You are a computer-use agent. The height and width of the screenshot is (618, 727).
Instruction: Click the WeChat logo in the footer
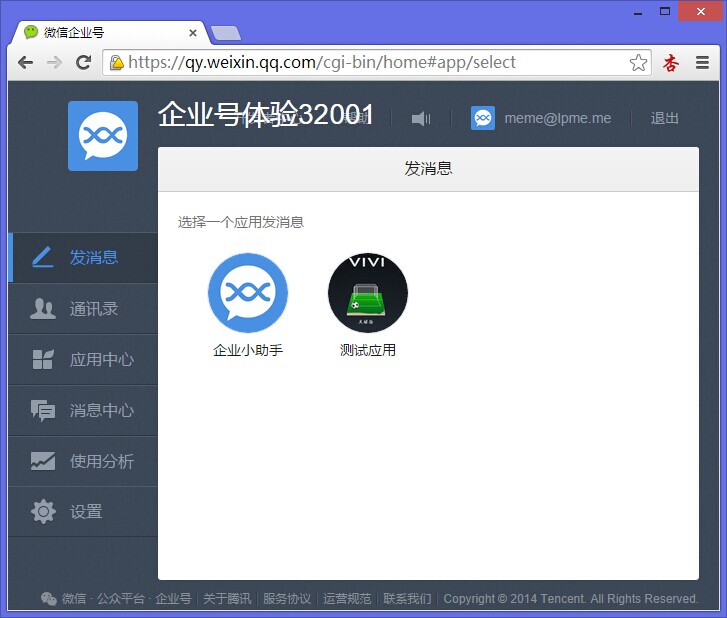pyautogui.click(x=49, y=599)
